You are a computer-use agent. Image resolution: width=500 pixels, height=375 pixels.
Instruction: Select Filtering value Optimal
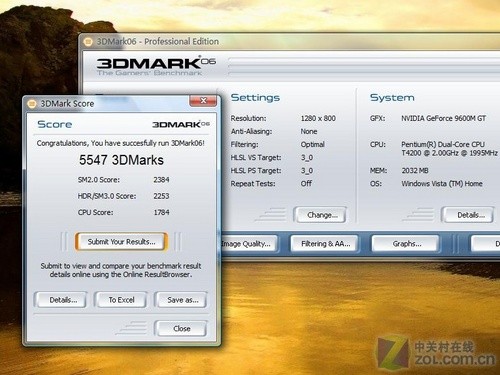313,144
